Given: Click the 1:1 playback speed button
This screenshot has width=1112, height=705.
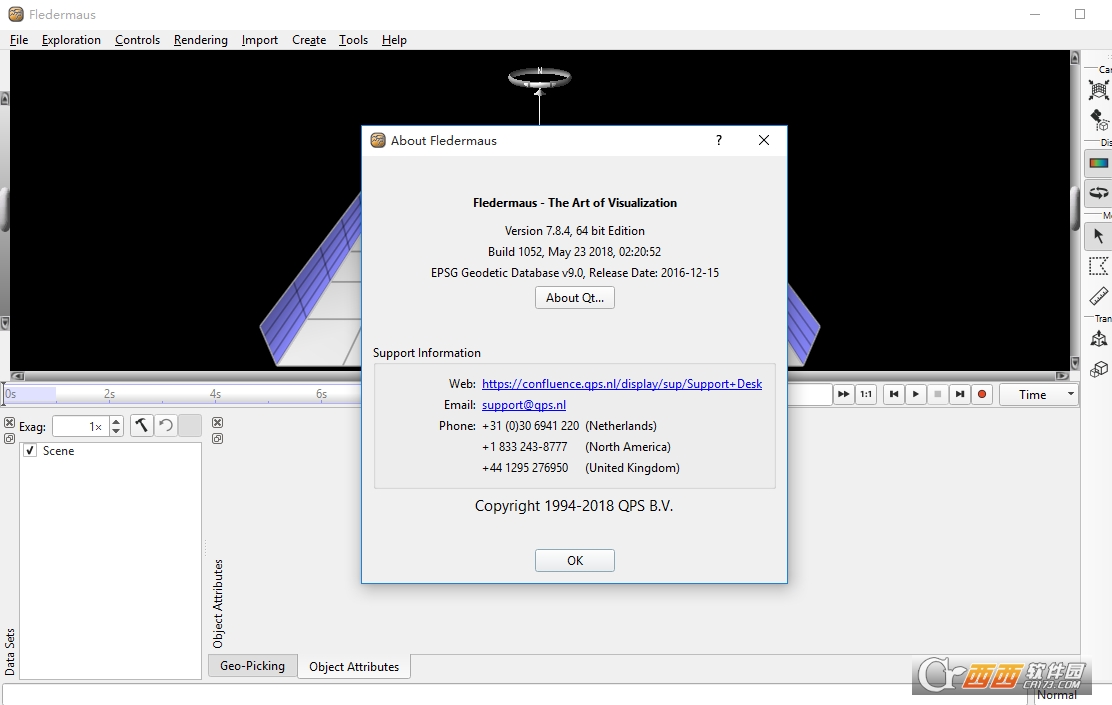Looking at the screenshot, I should tap(866, 394).
